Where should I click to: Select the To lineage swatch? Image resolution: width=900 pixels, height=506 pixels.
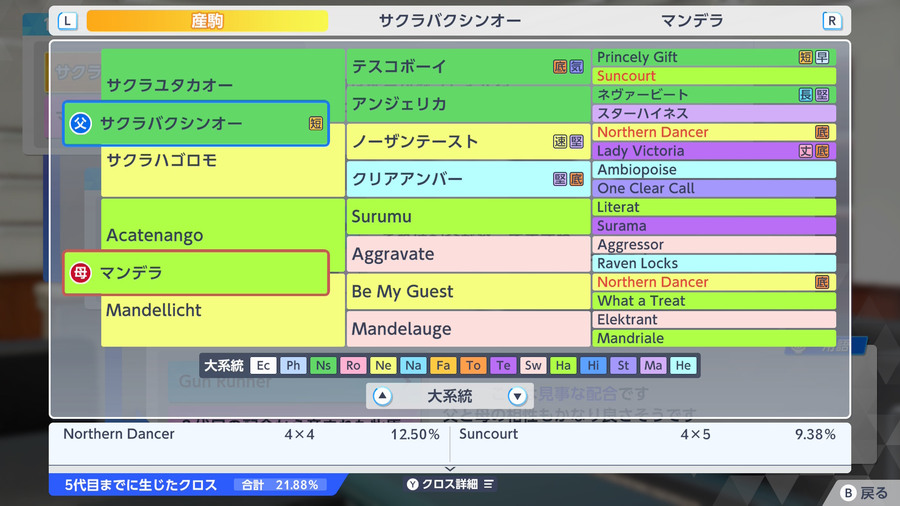(474, 365)
